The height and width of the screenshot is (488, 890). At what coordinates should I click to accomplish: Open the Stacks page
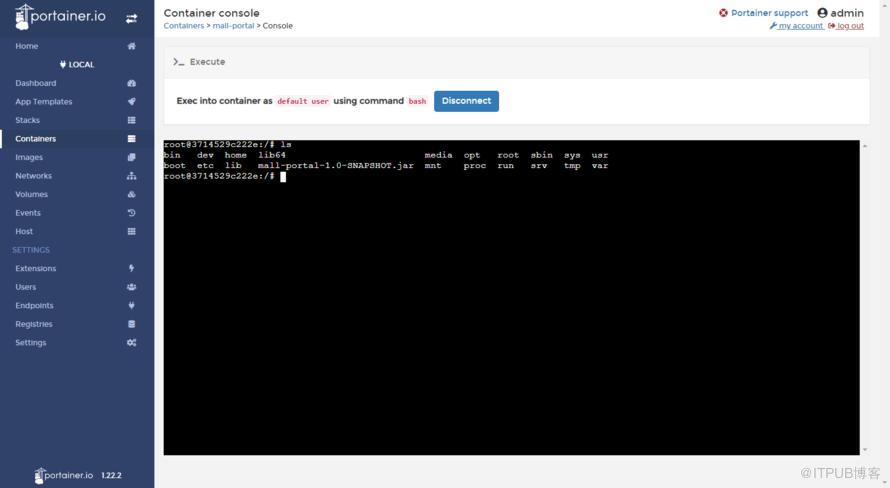pyautogui.click(x=27, y=120)
